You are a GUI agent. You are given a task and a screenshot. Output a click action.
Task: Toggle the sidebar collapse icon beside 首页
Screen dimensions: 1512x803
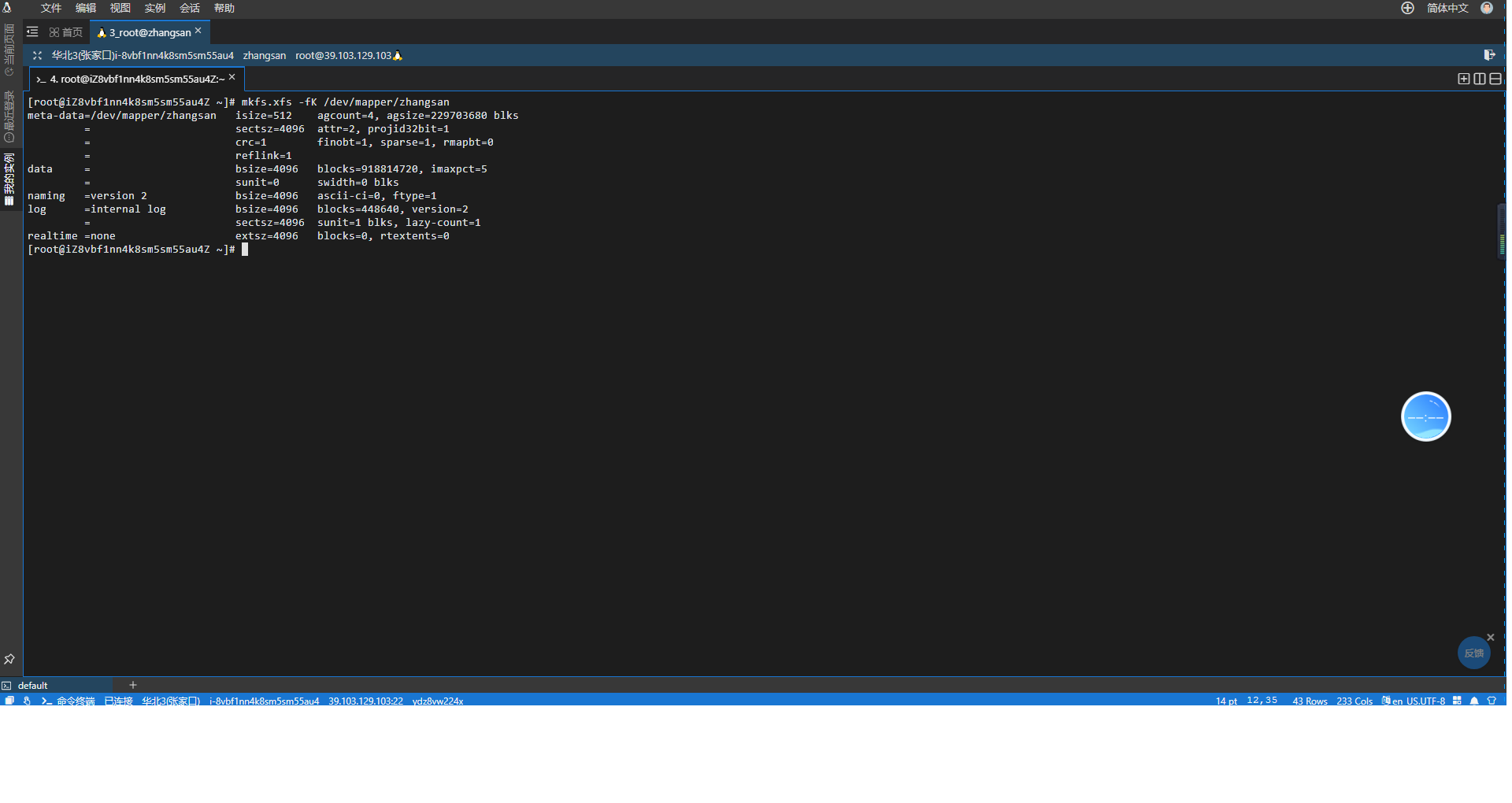[32, 32]
